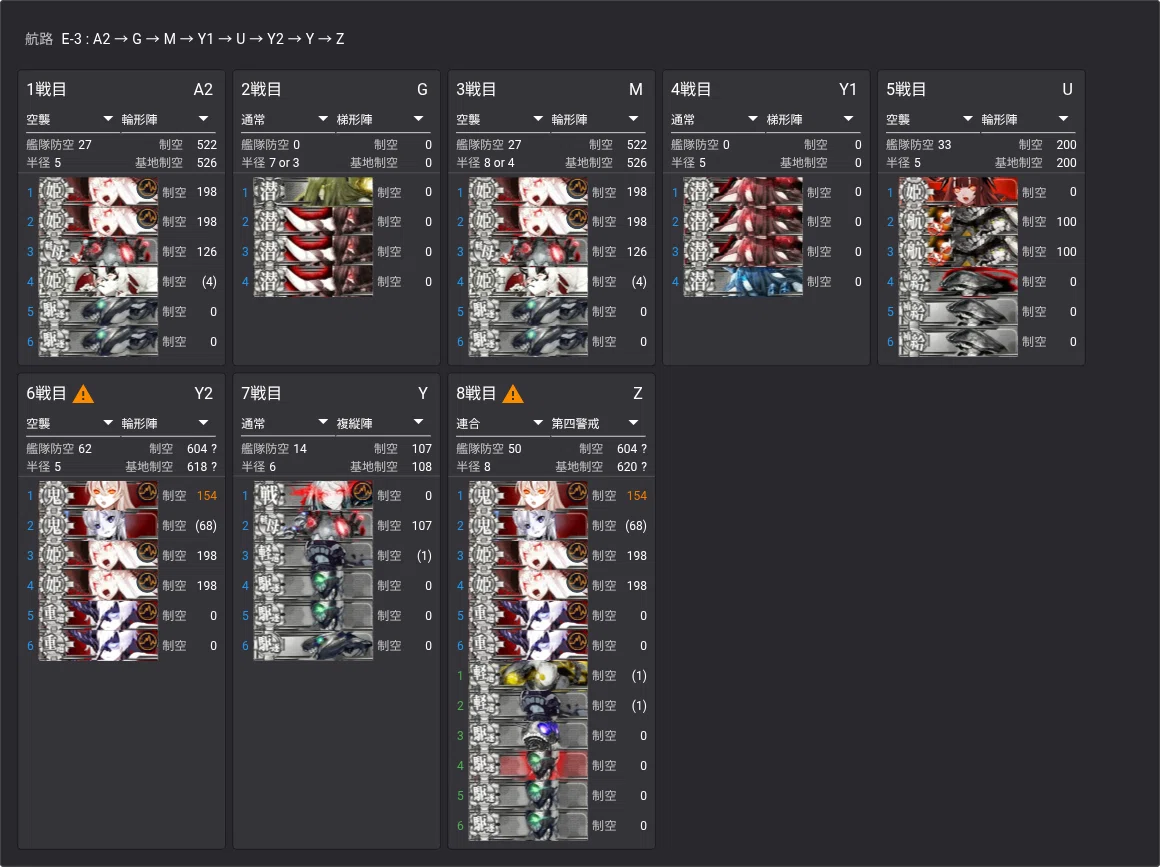This screenshot has width=1160, height=867.
Task: Select enemy ship 1 banner in 1戦目
Action: coord(98,192)
